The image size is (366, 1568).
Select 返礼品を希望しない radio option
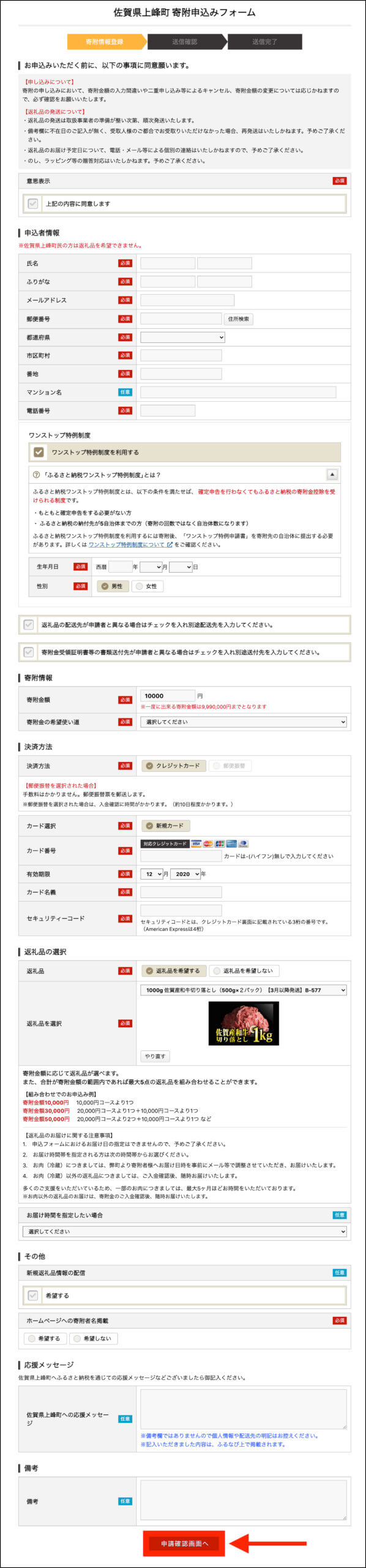coord(217,971)
